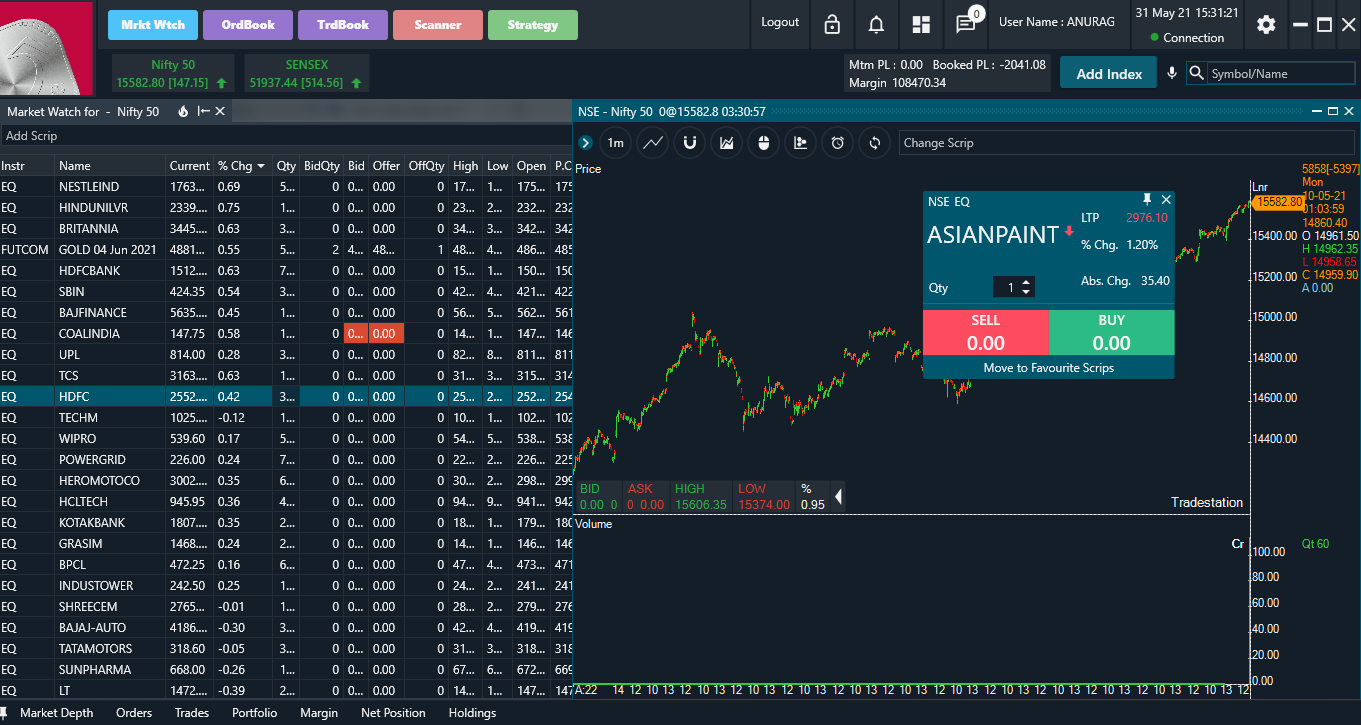Click the SENSEX index tile

(306, 73)
